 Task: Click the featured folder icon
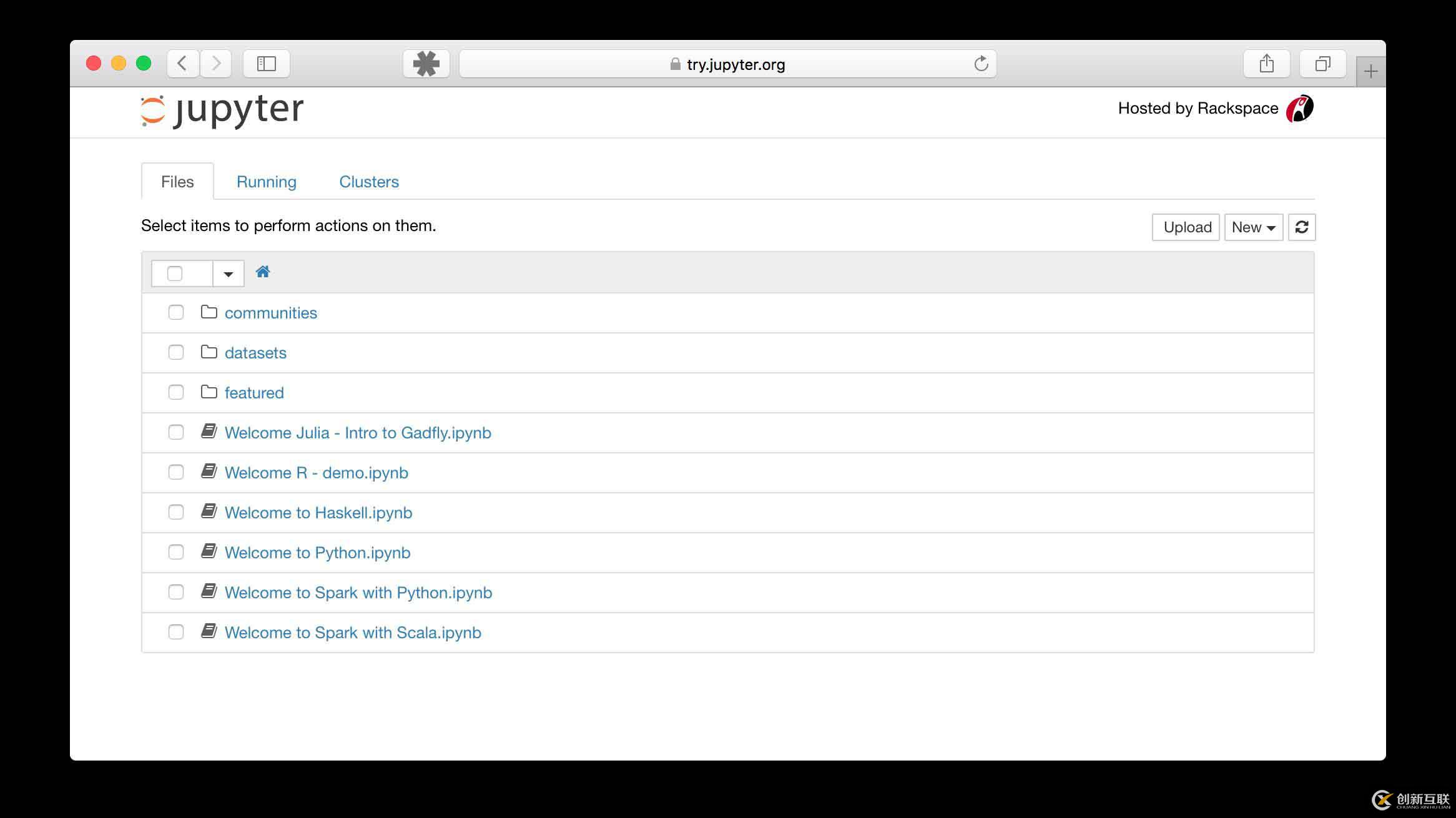[209, 392]
